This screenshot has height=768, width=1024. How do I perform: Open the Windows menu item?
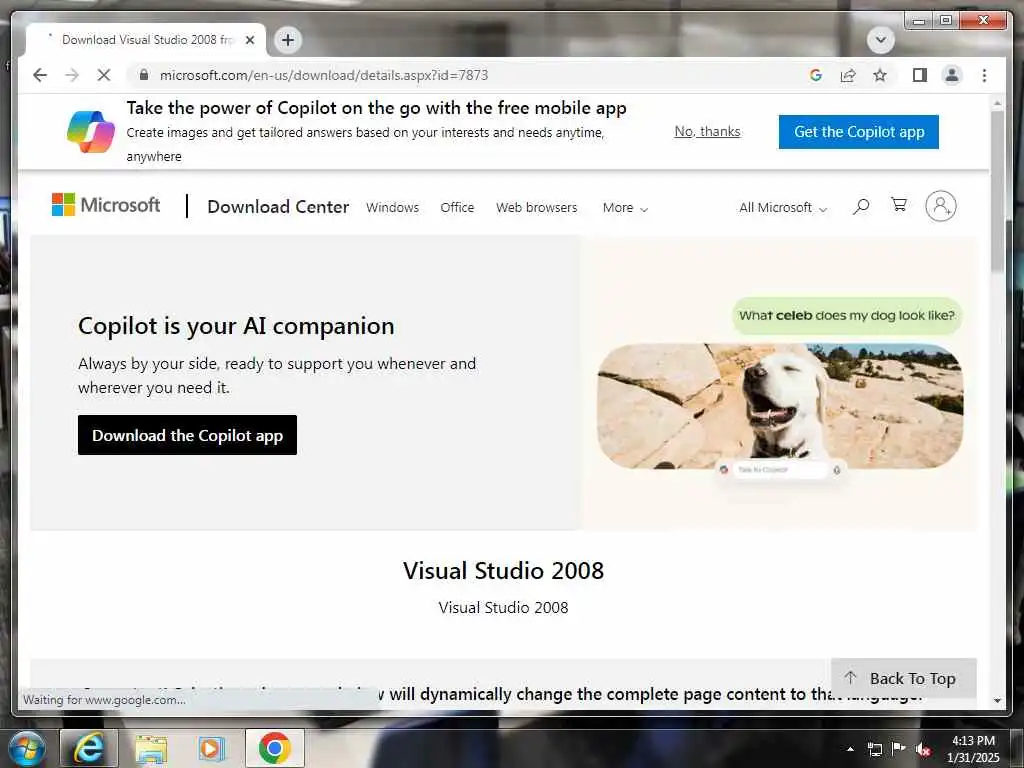[x=392, y=207]
